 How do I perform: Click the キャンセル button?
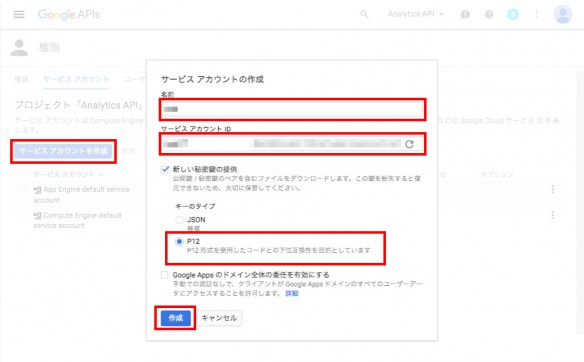click(219, 318)
